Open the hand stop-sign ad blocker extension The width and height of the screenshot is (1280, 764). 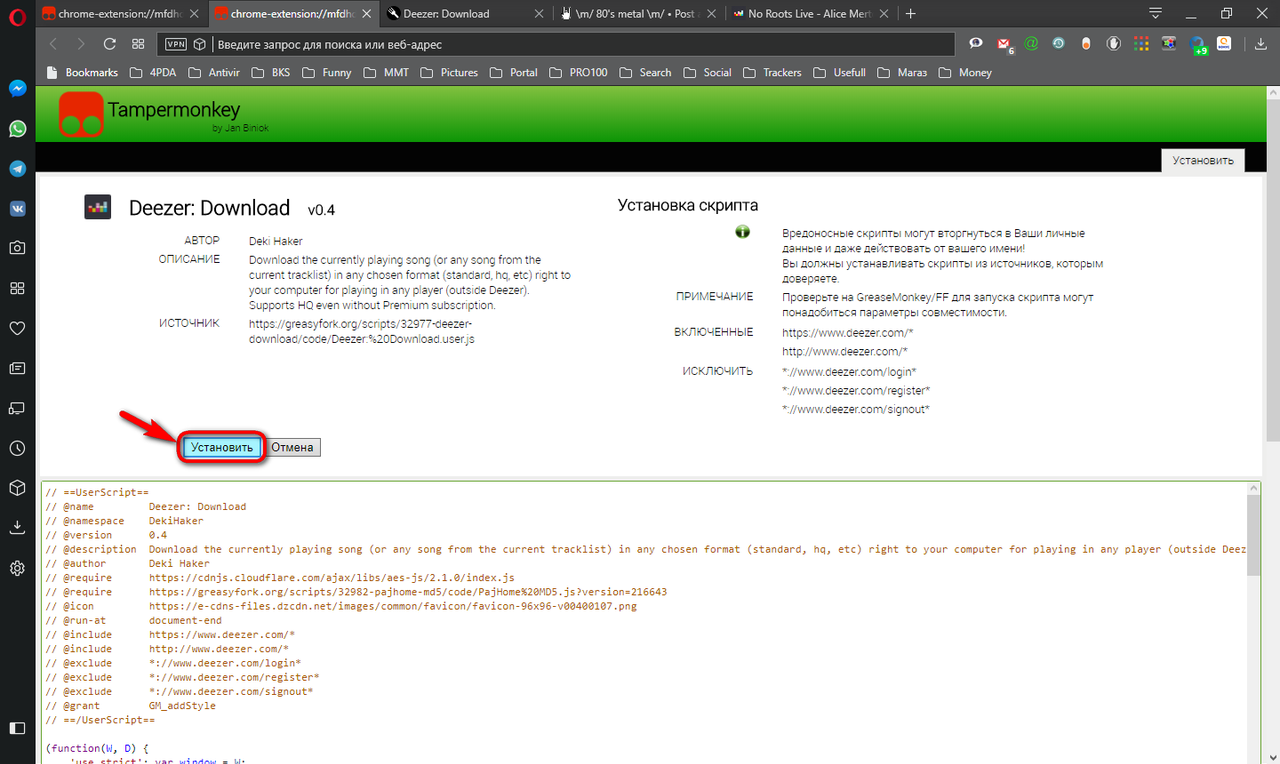(x=1113, y=44)
